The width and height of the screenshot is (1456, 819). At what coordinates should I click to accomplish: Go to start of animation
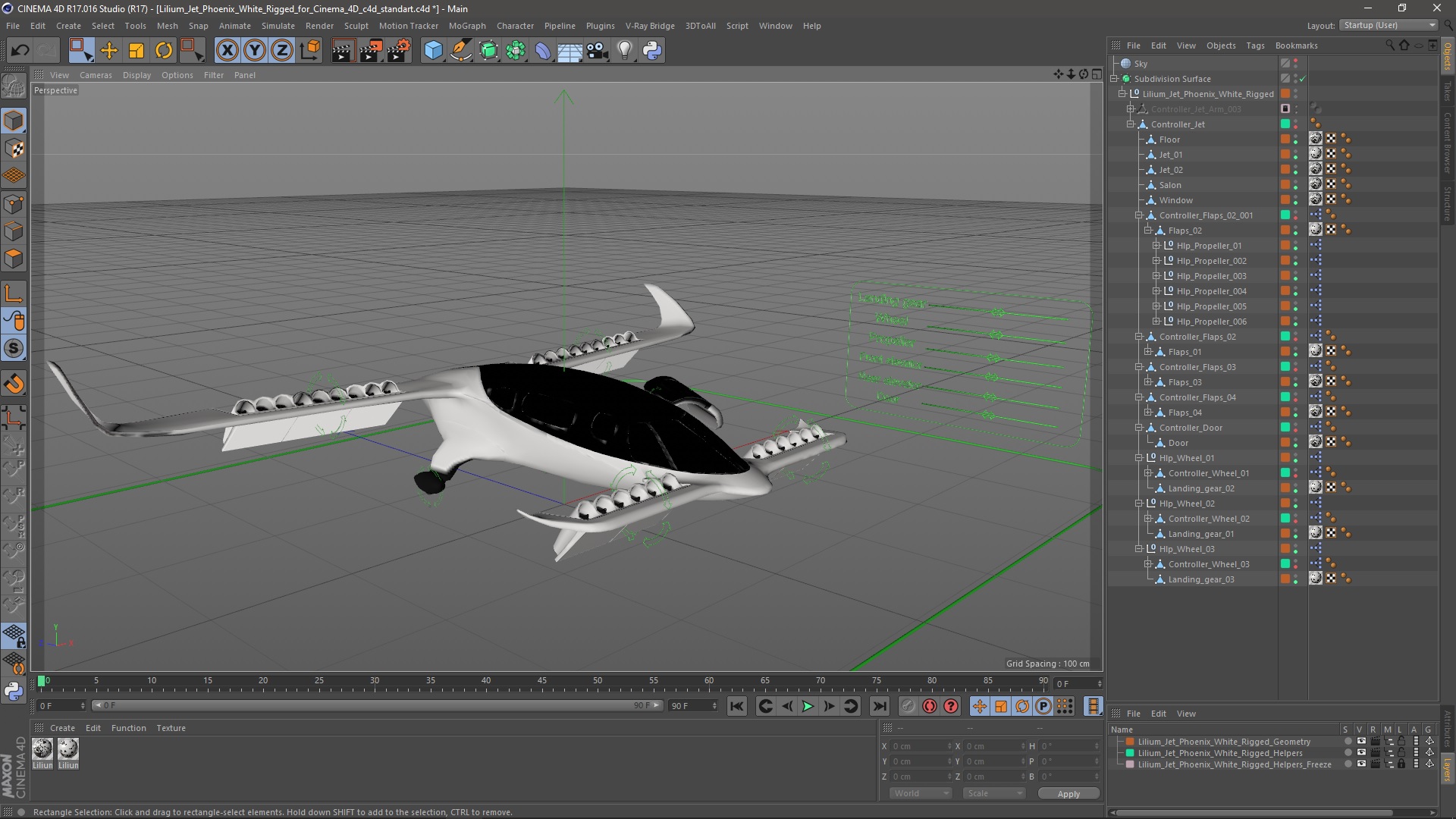tap(736, 706)
